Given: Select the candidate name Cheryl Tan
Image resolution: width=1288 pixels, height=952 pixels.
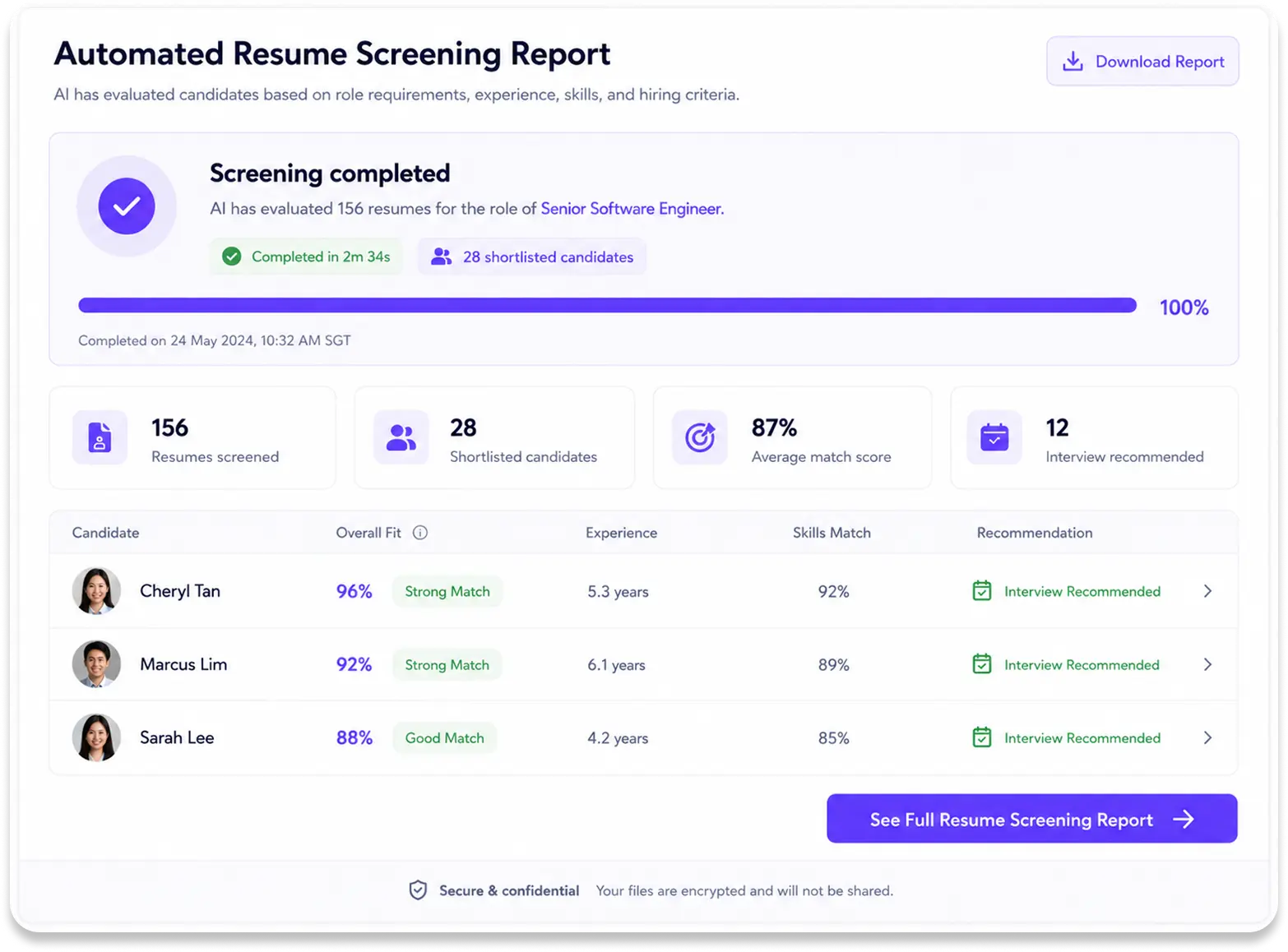Looking at the screenshot, I should 180,591.
